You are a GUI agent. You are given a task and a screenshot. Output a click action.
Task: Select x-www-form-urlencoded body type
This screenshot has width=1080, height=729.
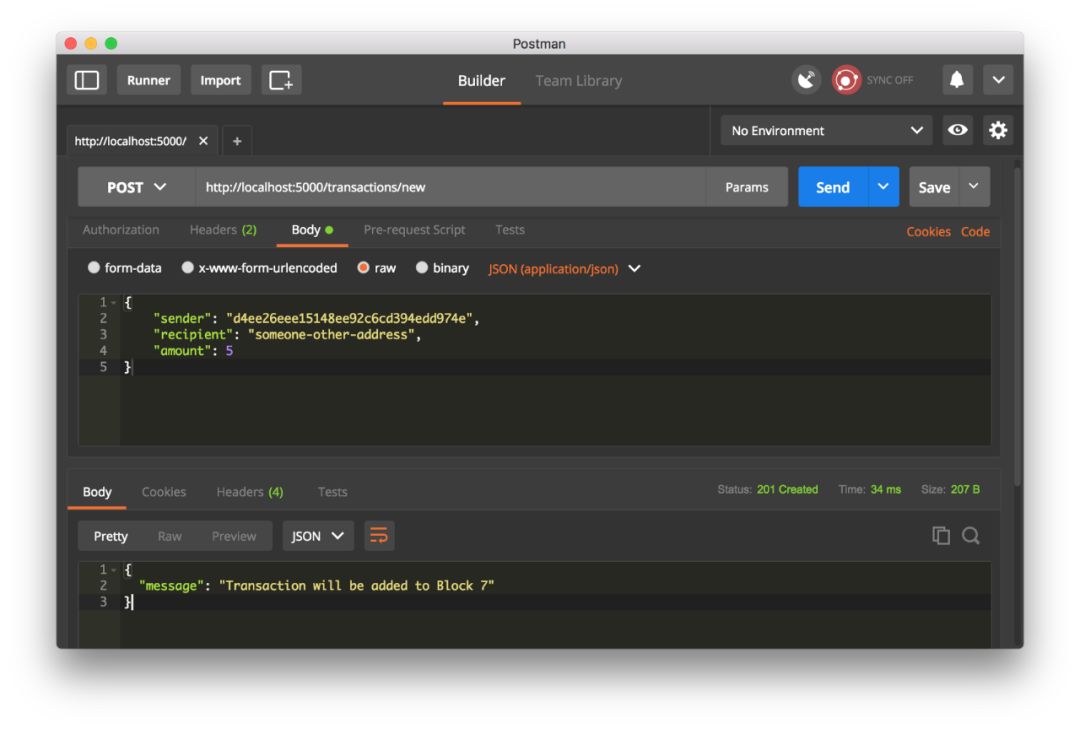pos(260,268)
